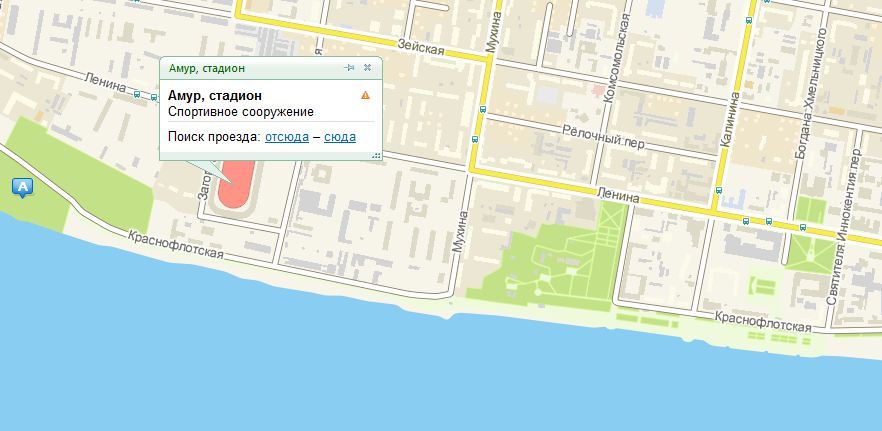The height and width of the screenshot is (431, 882).
Task: Click the Зейская street label
Action: tap(421, 47)
